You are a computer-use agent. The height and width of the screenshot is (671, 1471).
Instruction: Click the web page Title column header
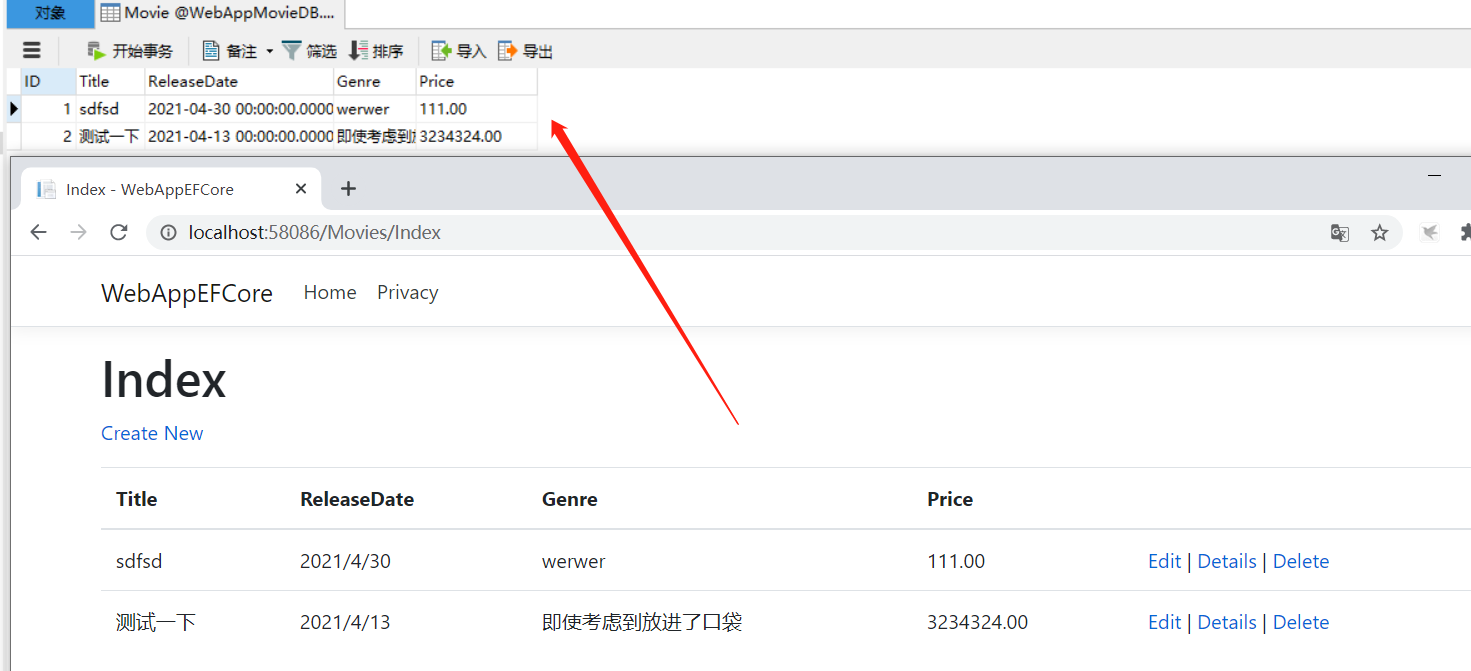click(137, 499)
